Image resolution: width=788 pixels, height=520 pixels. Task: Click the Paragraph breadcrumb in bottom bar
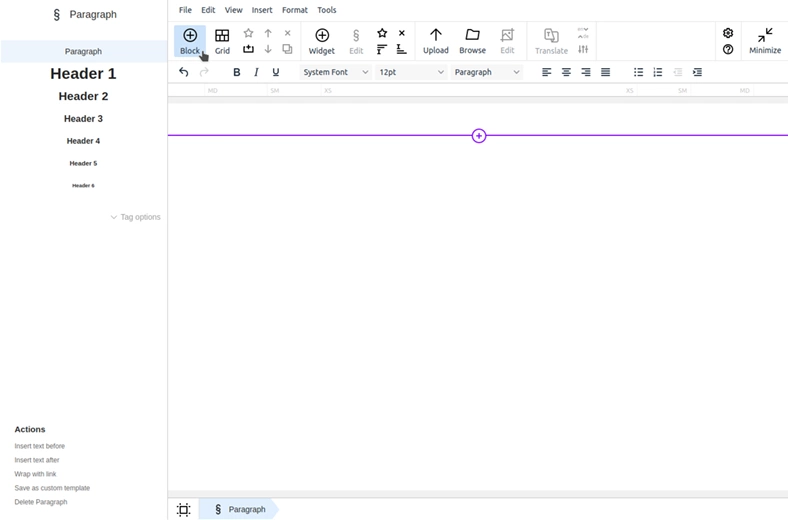pos(239,509)
